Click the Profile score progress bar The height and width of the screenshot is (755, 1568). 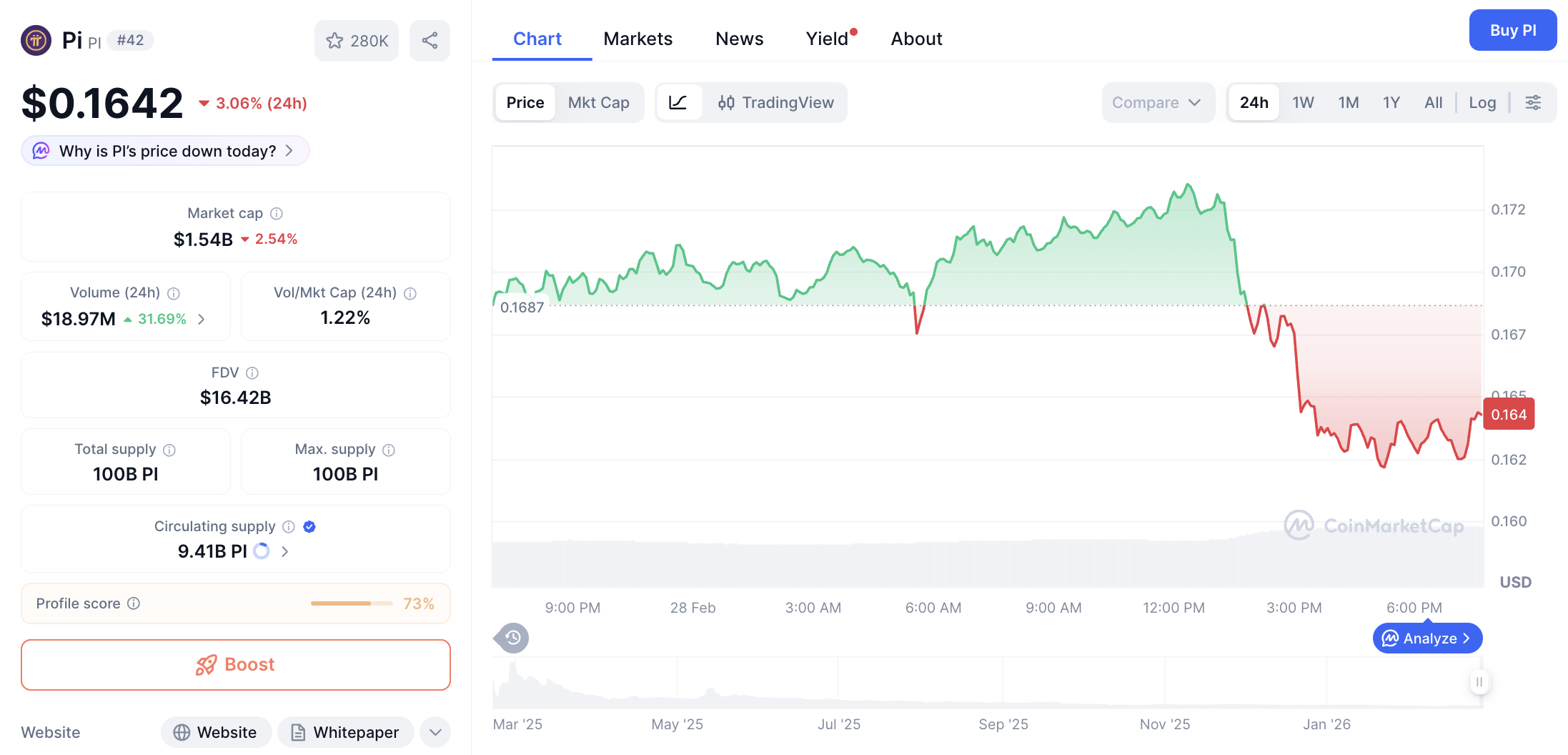point(350,603)
